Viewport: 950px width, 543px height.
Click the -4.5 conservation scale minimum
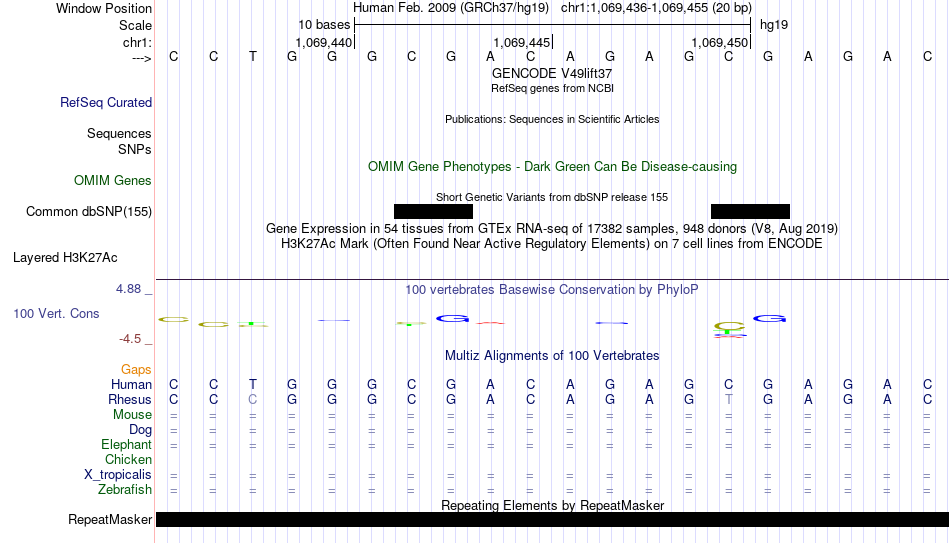130,339
